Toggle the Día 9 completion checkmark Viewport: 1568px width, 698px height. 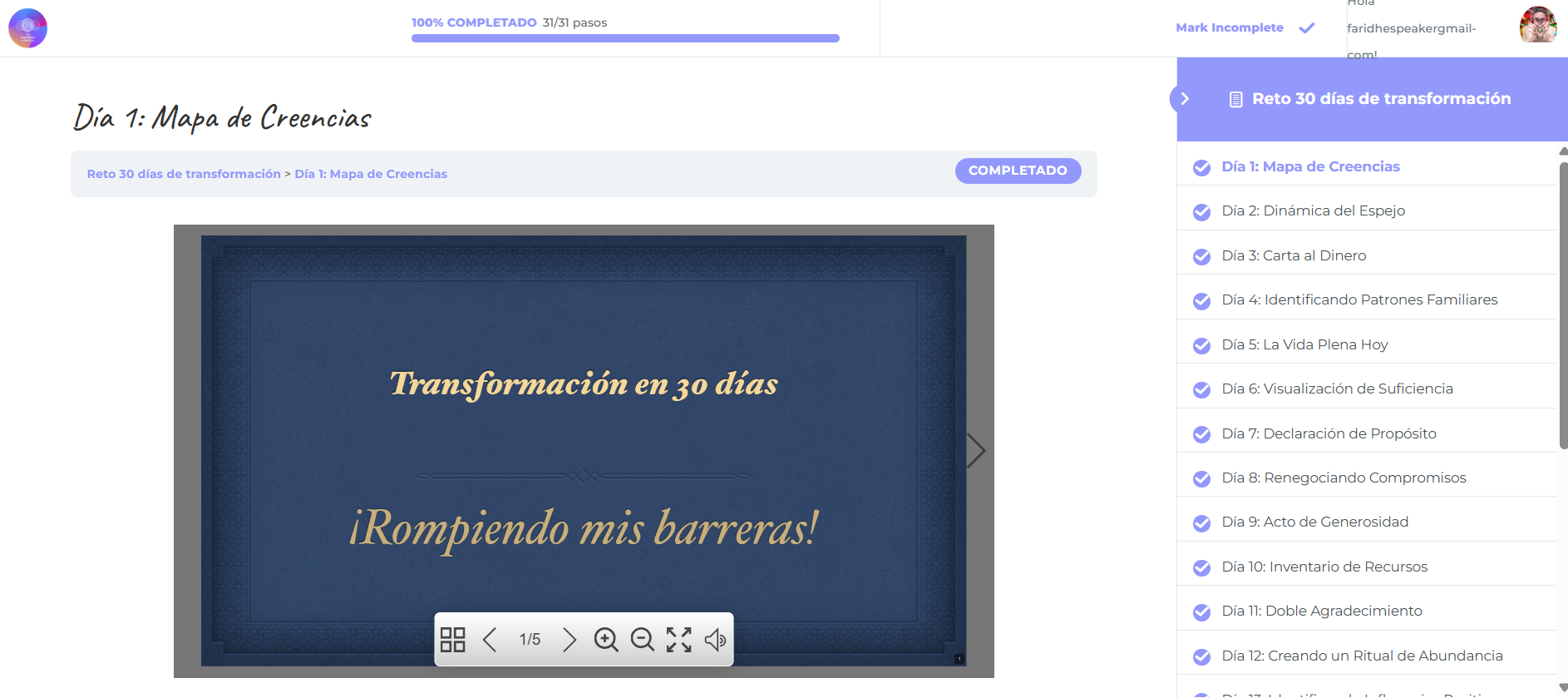(1201, 523)
